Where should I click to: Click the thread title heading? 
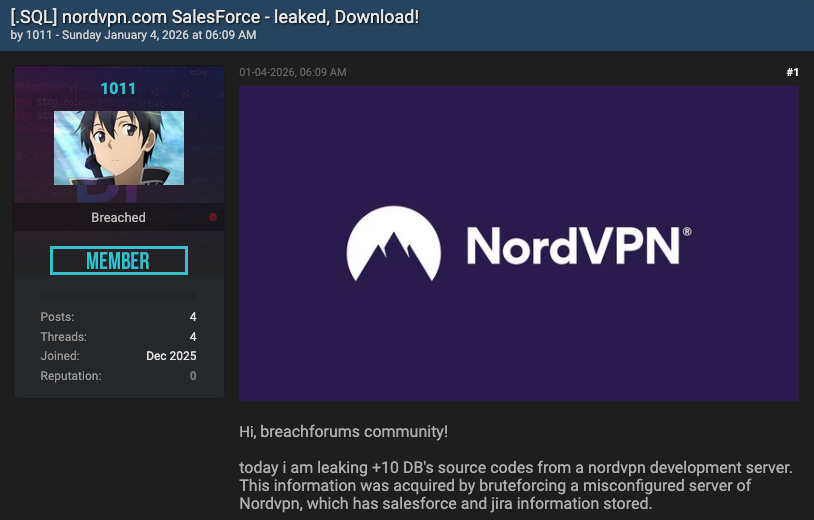pyautogui.click(x=215, y=16)
